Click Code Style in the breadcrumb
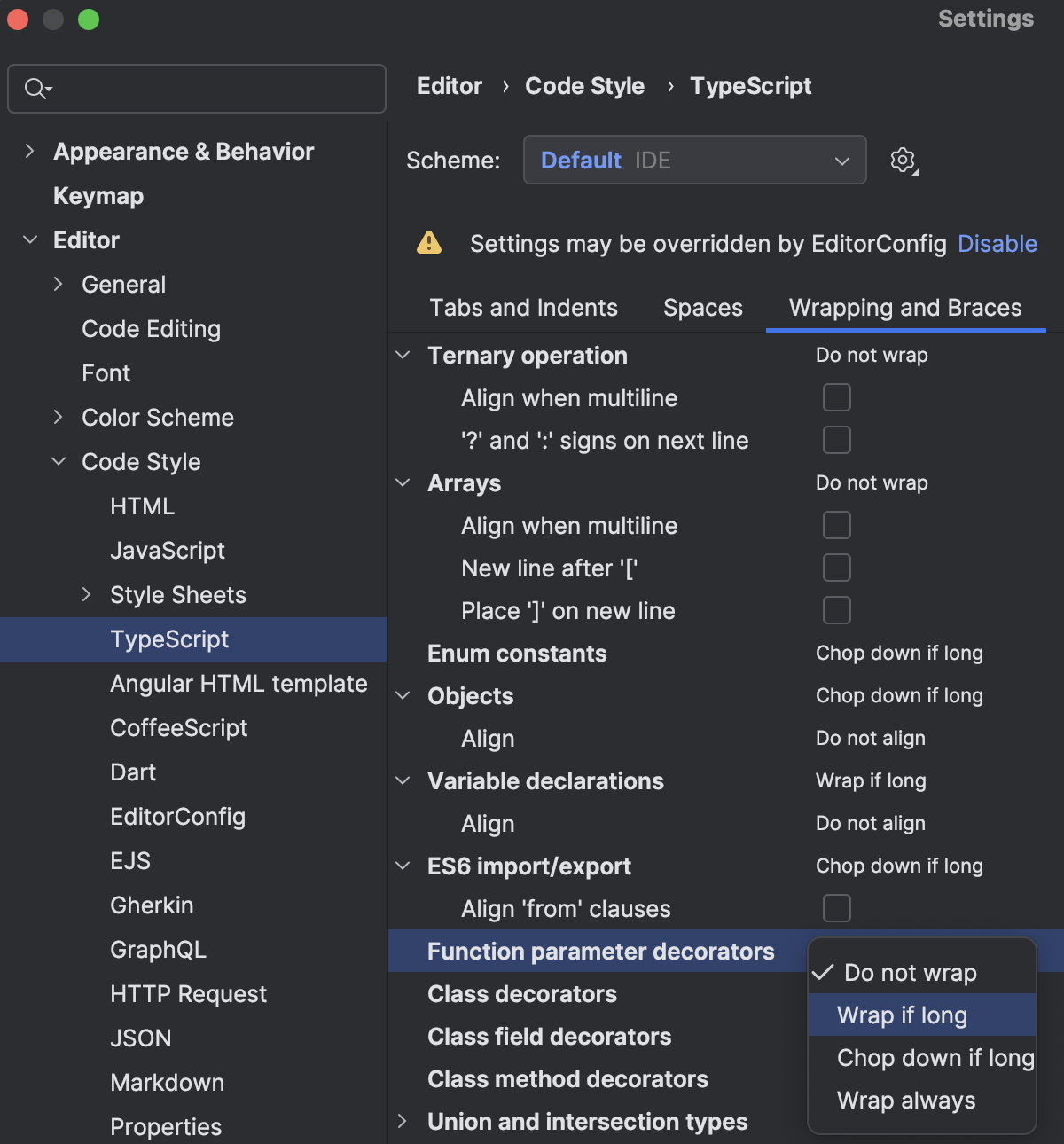The width and height of the screenshot is (1064, 1144). 584,86
